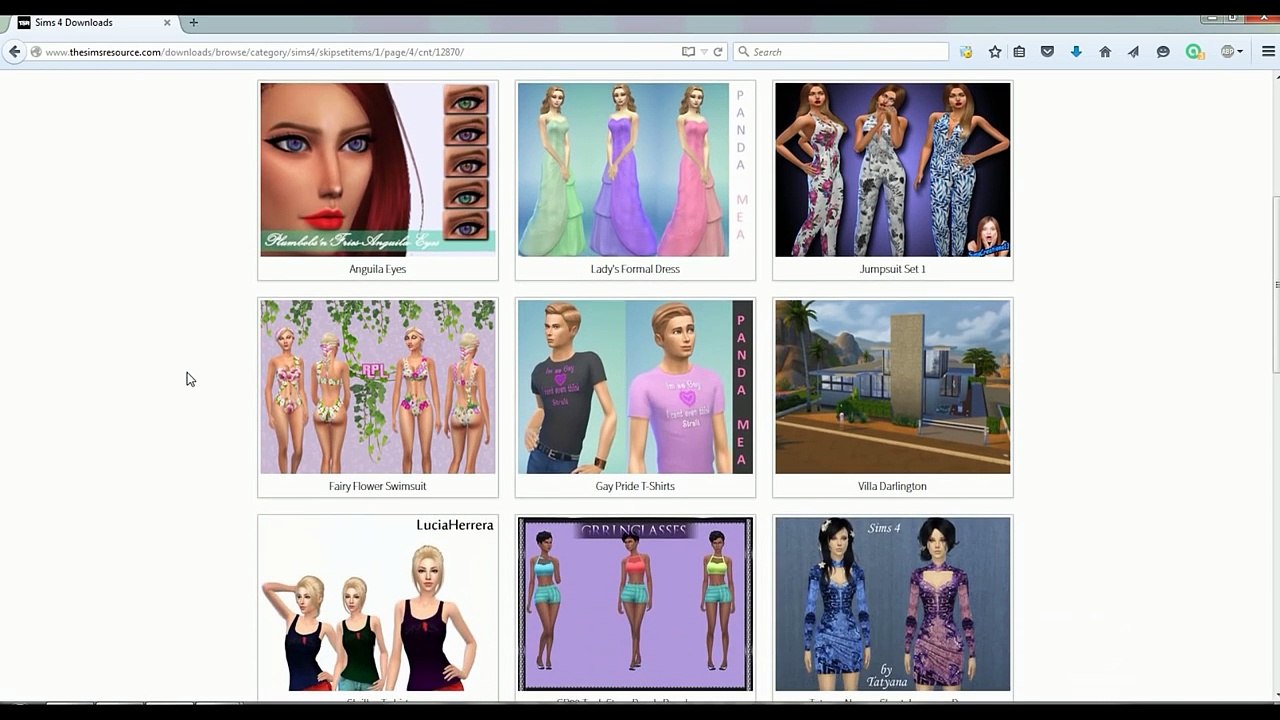Expand the ABP dropdown arrow
The image size is (1280, 720).
(1240, 52)
